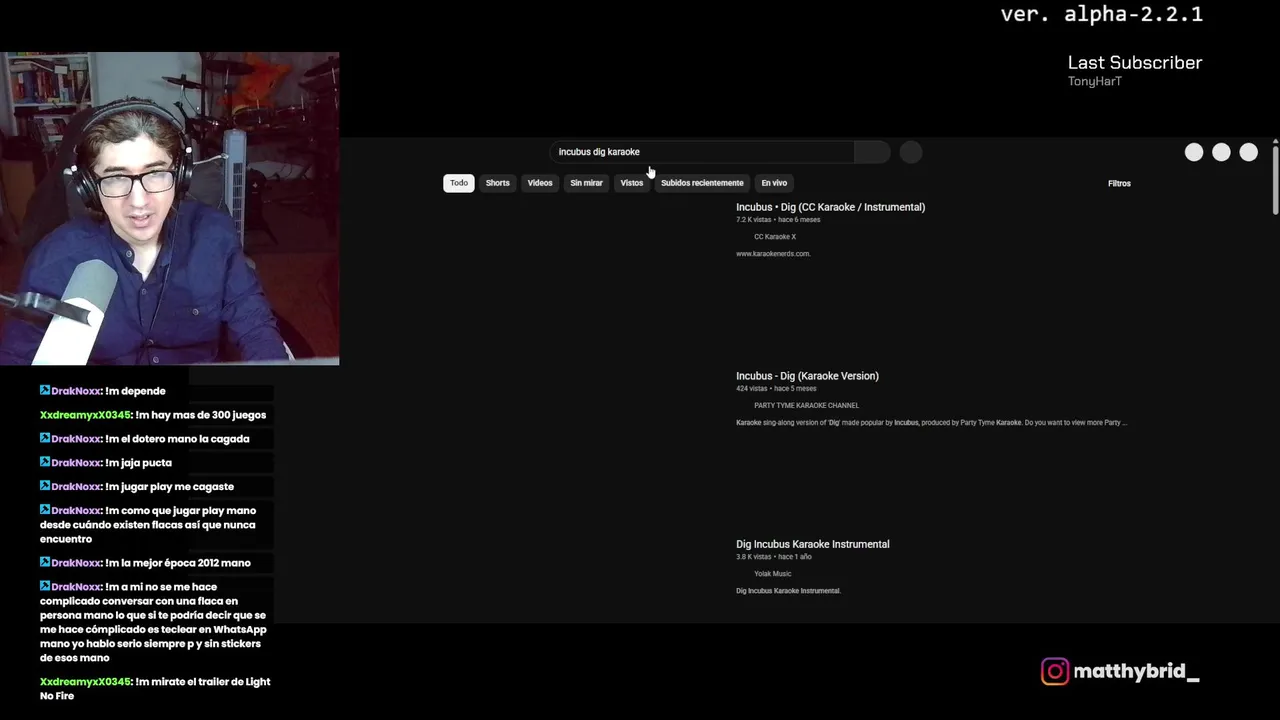The height and width of the screenshot is (720, 1280).
Task: Visit the "PARTY TYME KARAOKE CHANNEL" channel
Action: pyautogui.click(x=806, y=405)
